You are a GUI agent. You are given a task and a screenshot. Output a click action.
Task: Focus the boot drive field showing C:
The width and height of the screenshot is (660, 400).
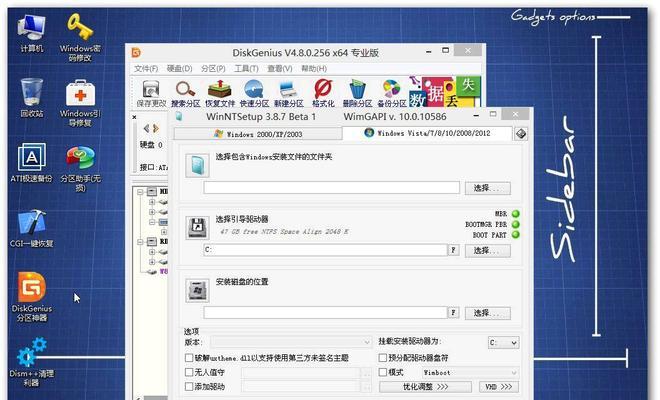point(325,250)
